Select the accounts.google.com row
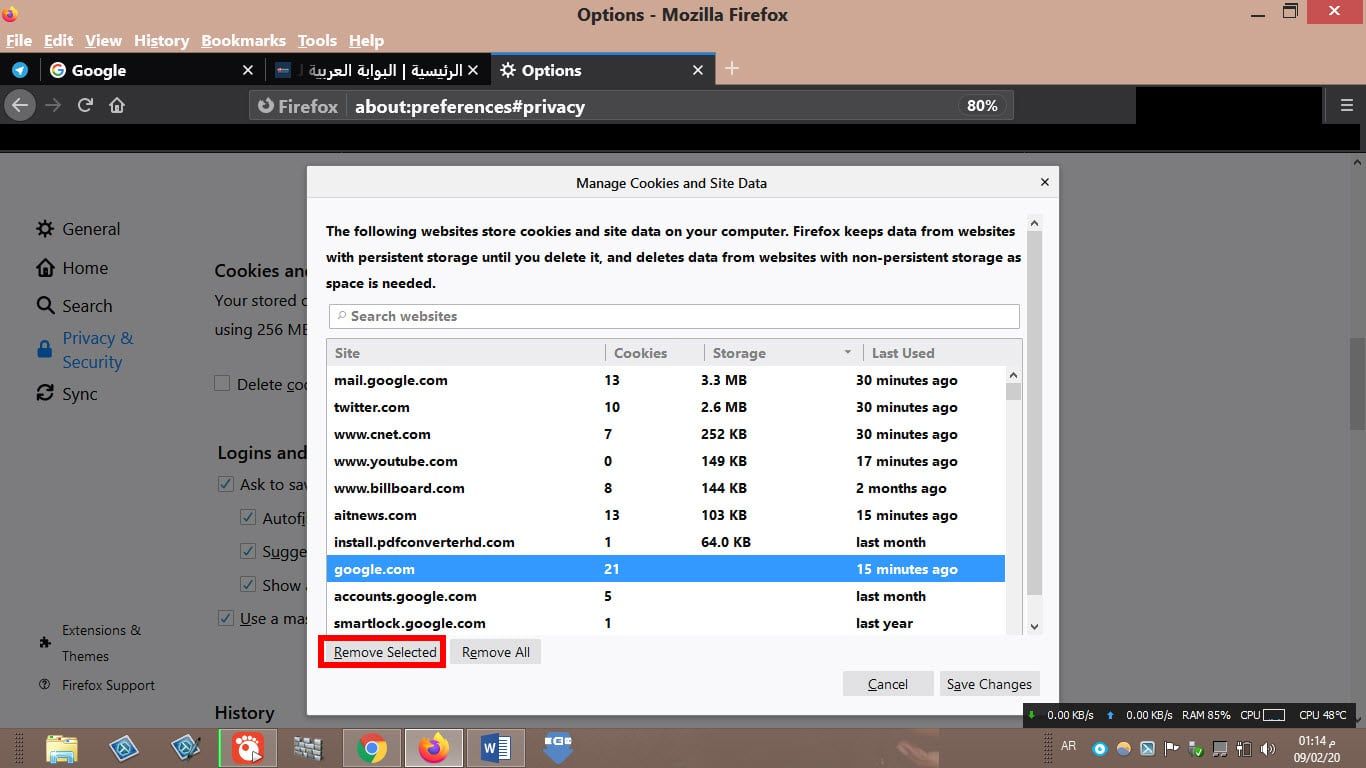The height and width of the screenshot is (768, 1366). (x=665, y=596)
